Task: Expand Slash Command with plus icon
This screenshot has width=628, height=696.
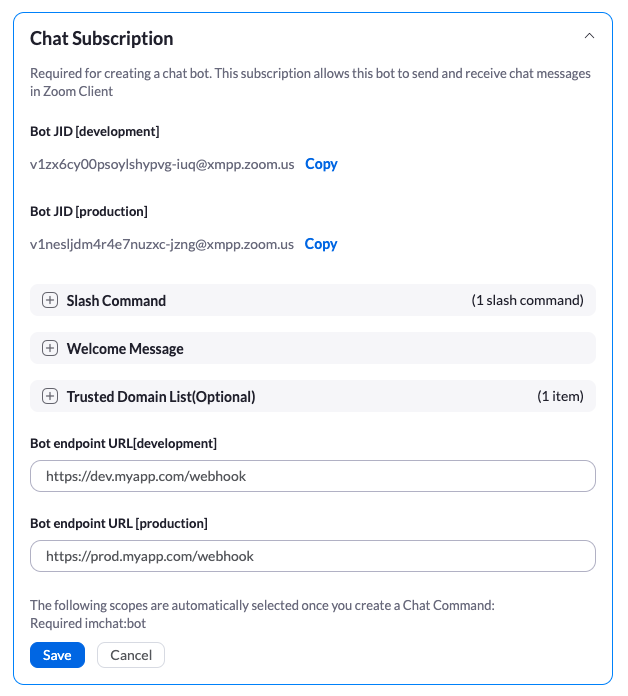Action: [50, 300]
